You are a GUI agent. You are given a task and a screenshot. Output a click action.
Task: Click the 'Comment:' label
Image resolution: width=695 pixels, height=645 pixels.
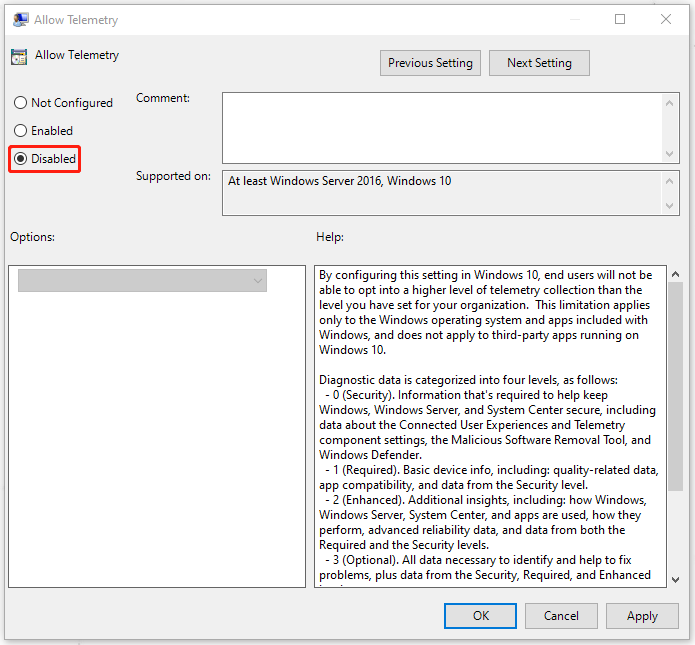point(163,98)
